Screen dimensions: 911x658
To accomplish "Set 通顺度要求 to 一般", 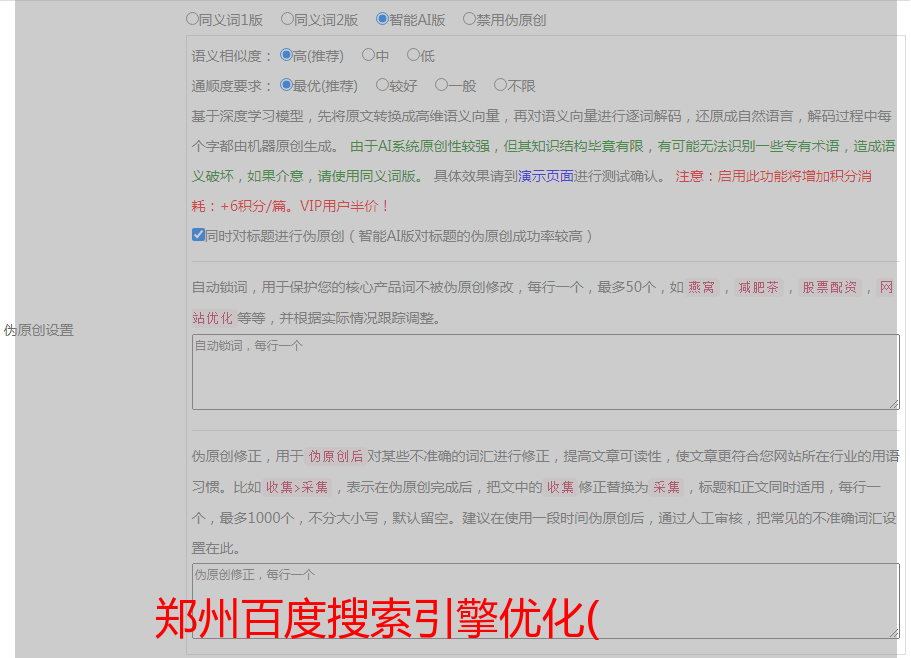I will click(441, 85).
